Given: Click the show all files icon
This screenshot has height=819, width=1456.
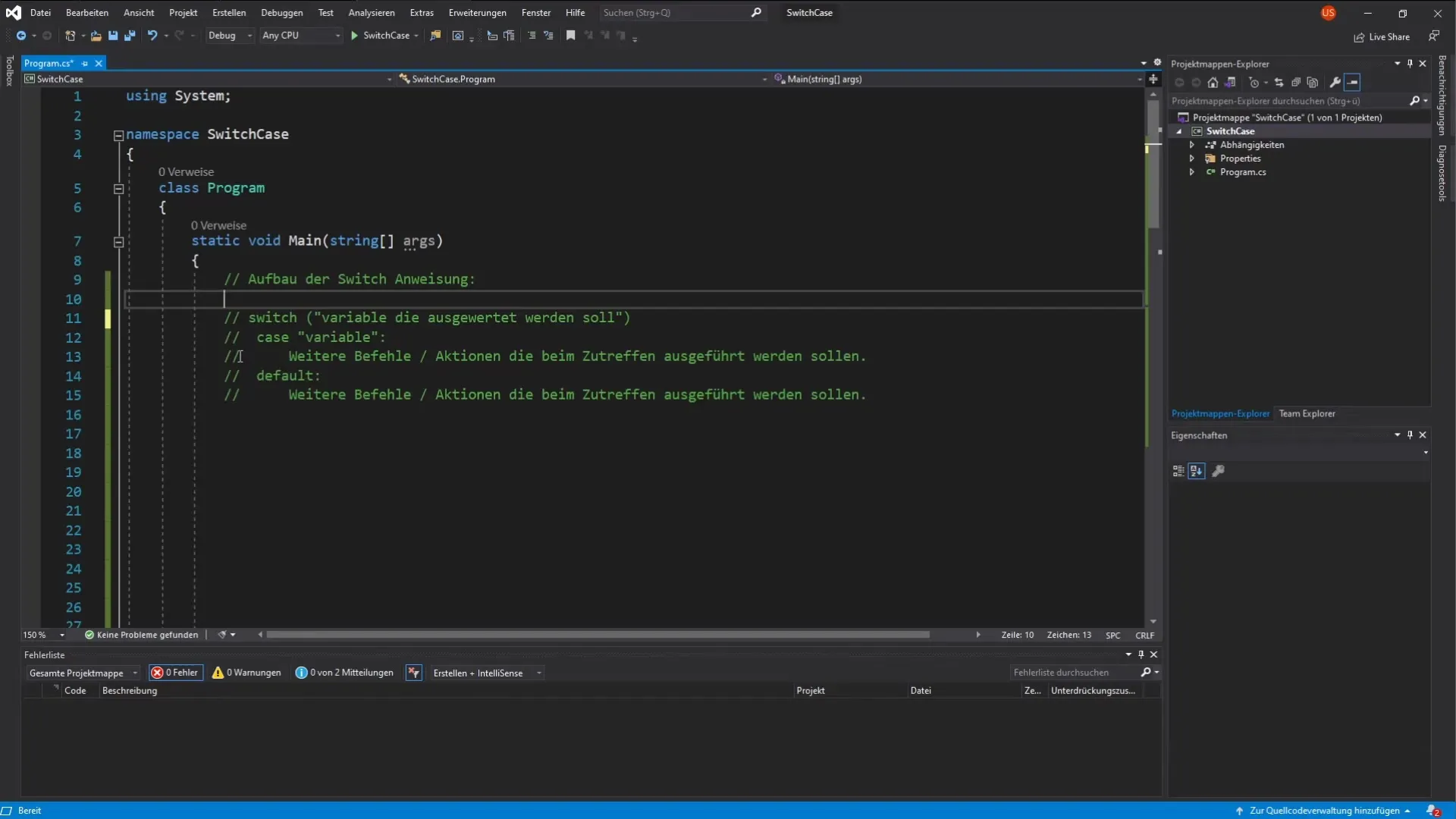Looking at the screenshot, I should [1313, 83].
